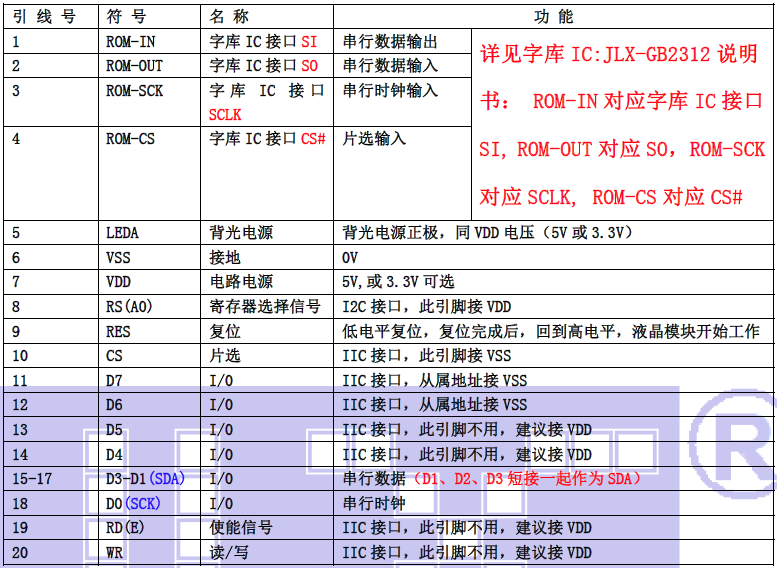
Task: Select the RD(E) symbol cell
Action: 126,528
